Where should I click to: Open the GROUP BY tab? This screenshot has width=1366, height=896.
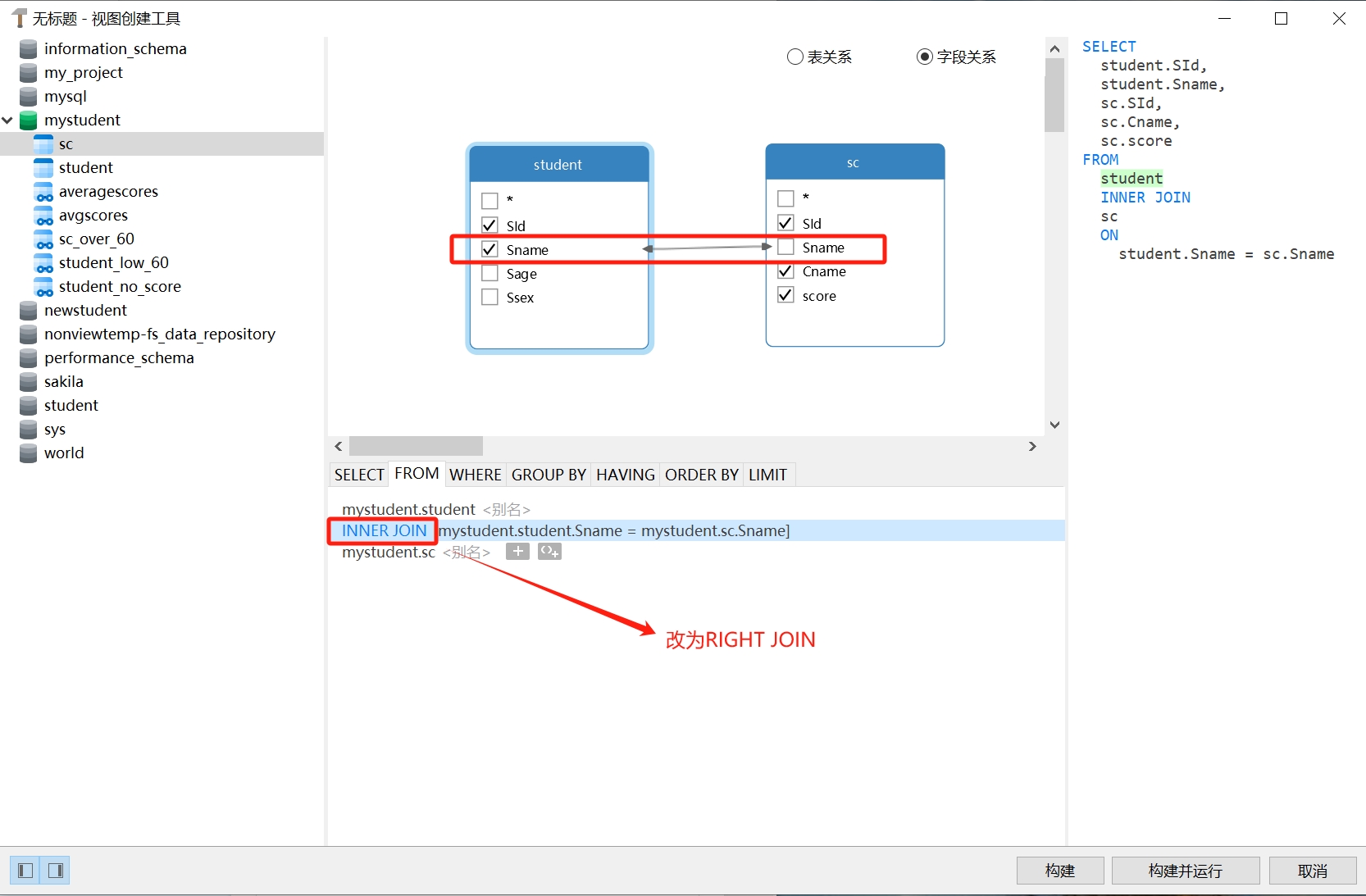(549, 475)
